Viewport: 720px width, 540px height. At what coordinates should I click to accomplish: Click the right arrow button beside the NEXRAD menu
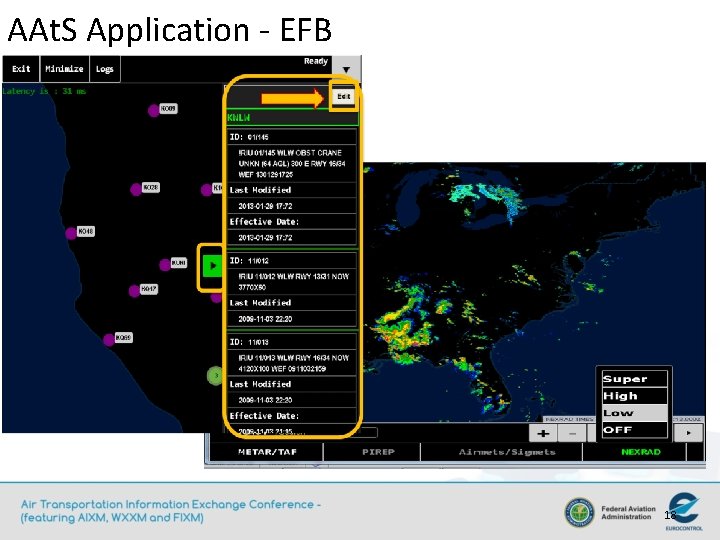click(x=688, y=433)
